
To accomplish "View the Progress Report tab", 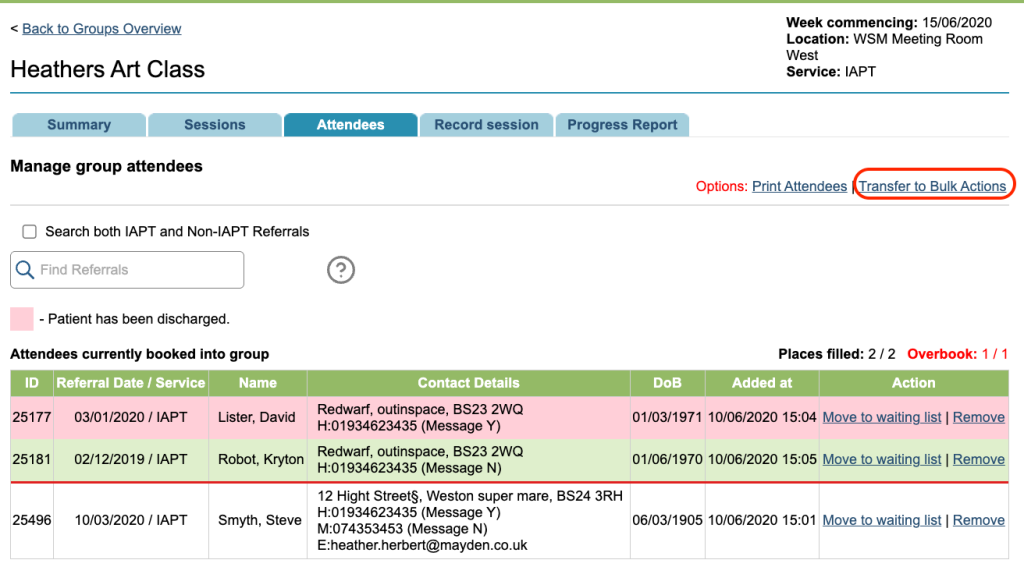I will 622,125.
